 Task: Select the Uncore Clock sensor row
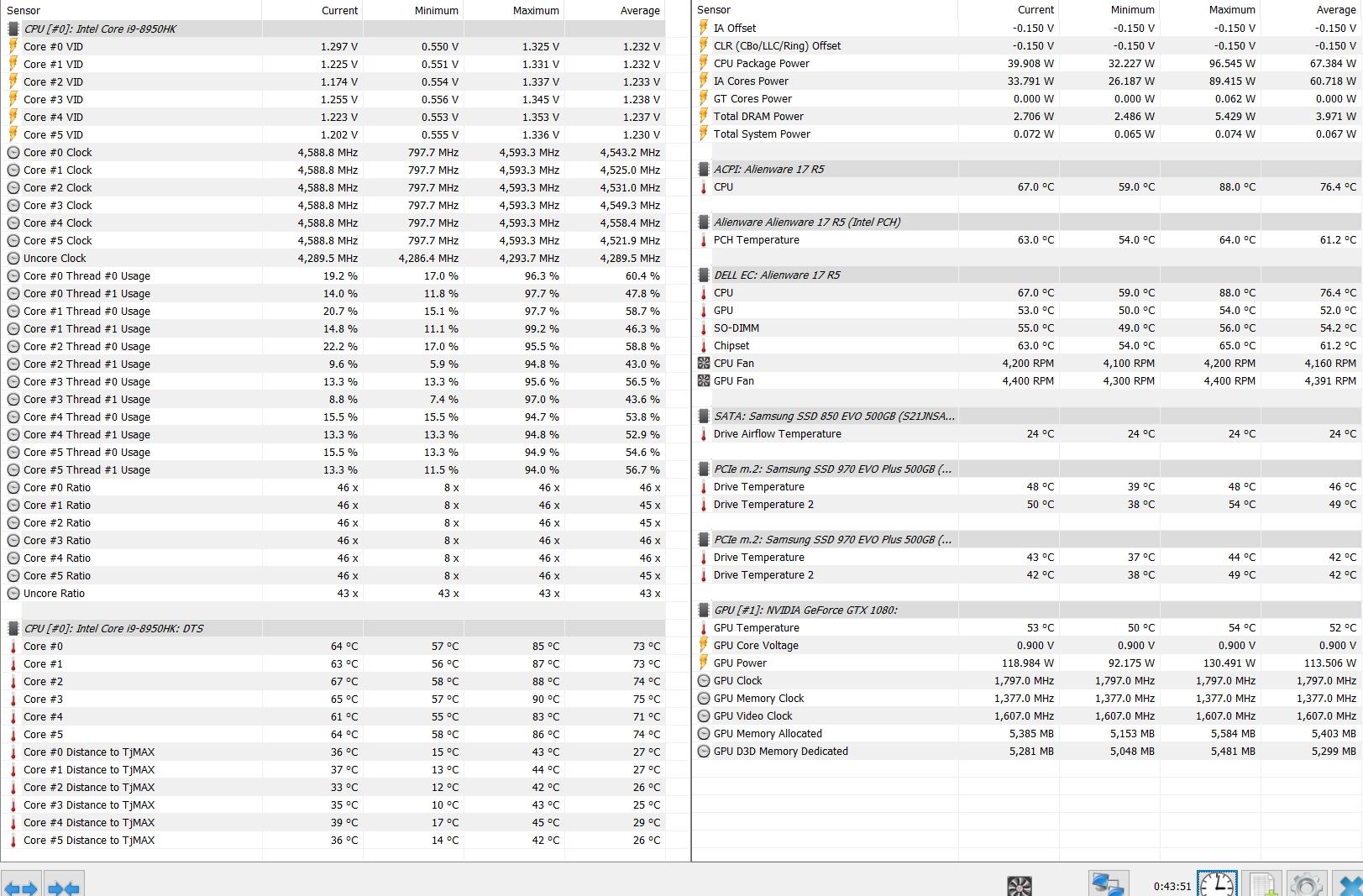coord(55,258)
